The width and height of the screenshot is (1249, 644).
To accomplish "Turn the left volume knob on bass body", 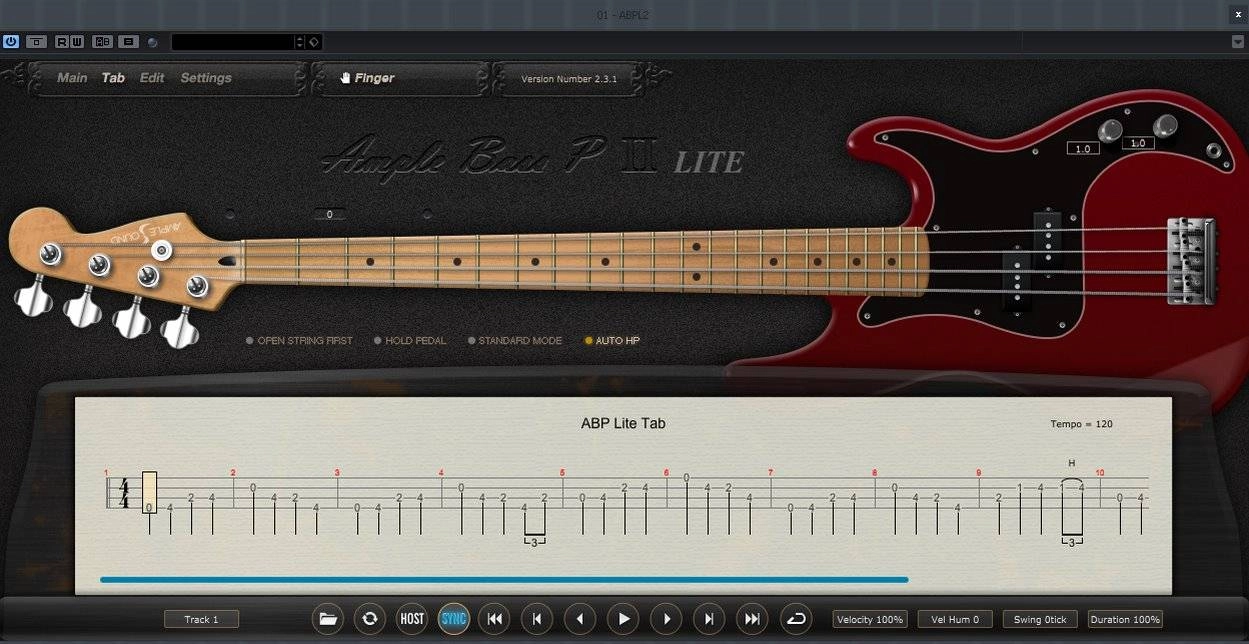I will 1110,131.
